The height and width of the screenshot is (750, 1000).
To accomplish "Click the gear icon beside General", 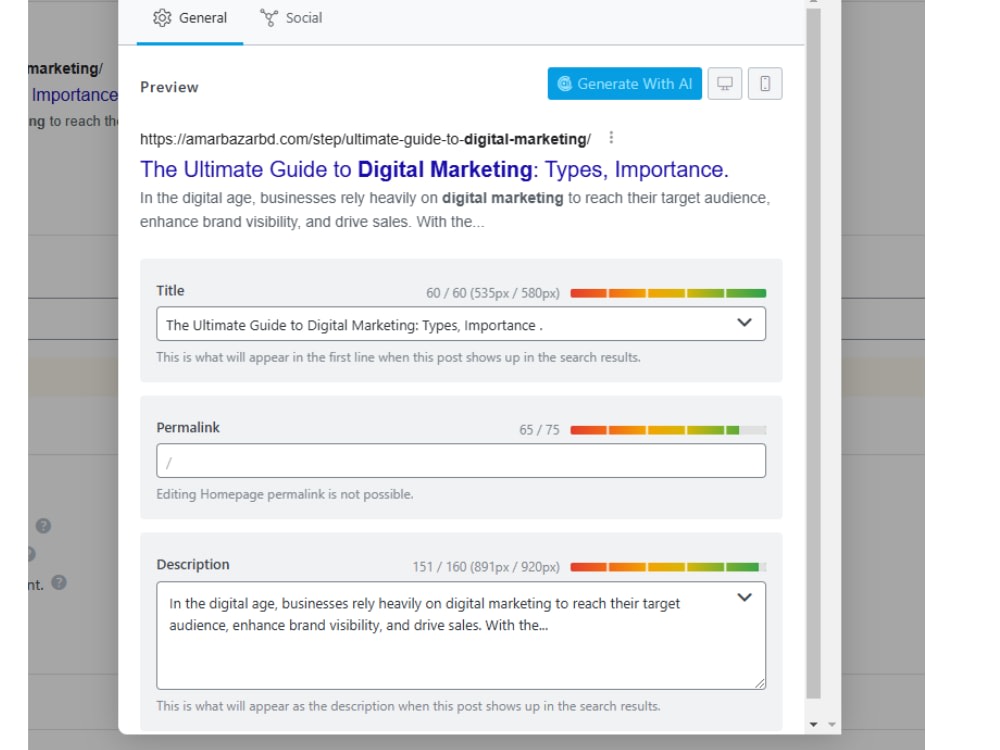I will tap(162, 18).
